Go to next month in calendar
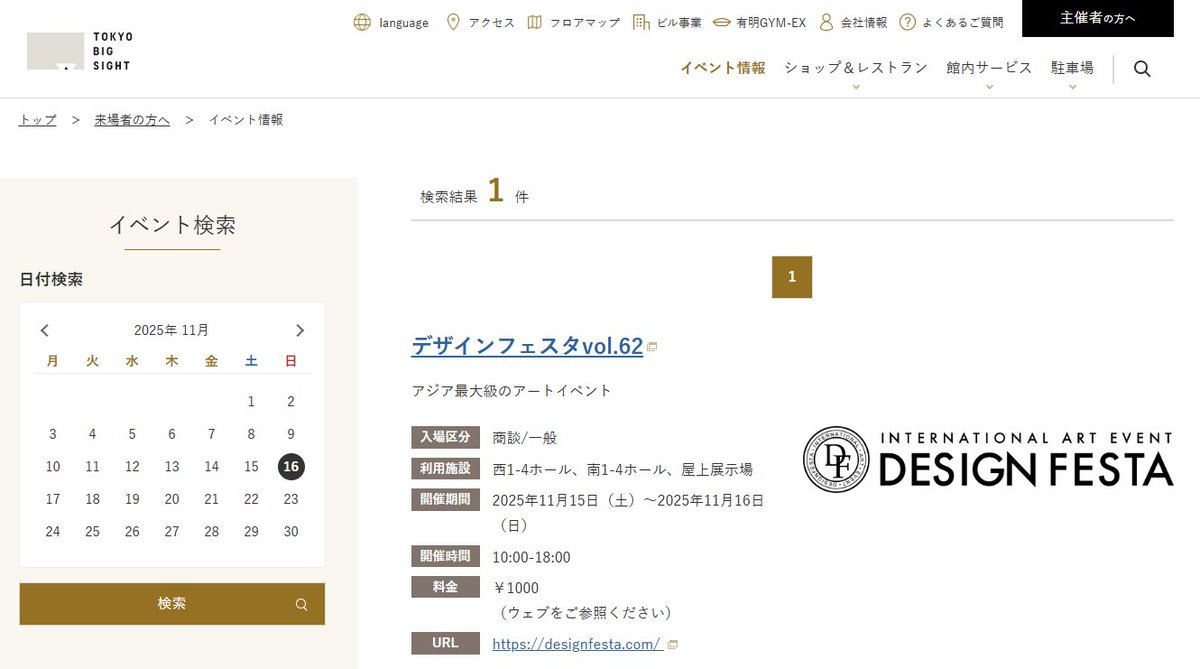Screen dimensions: 1200x669 tap(299, 330)
